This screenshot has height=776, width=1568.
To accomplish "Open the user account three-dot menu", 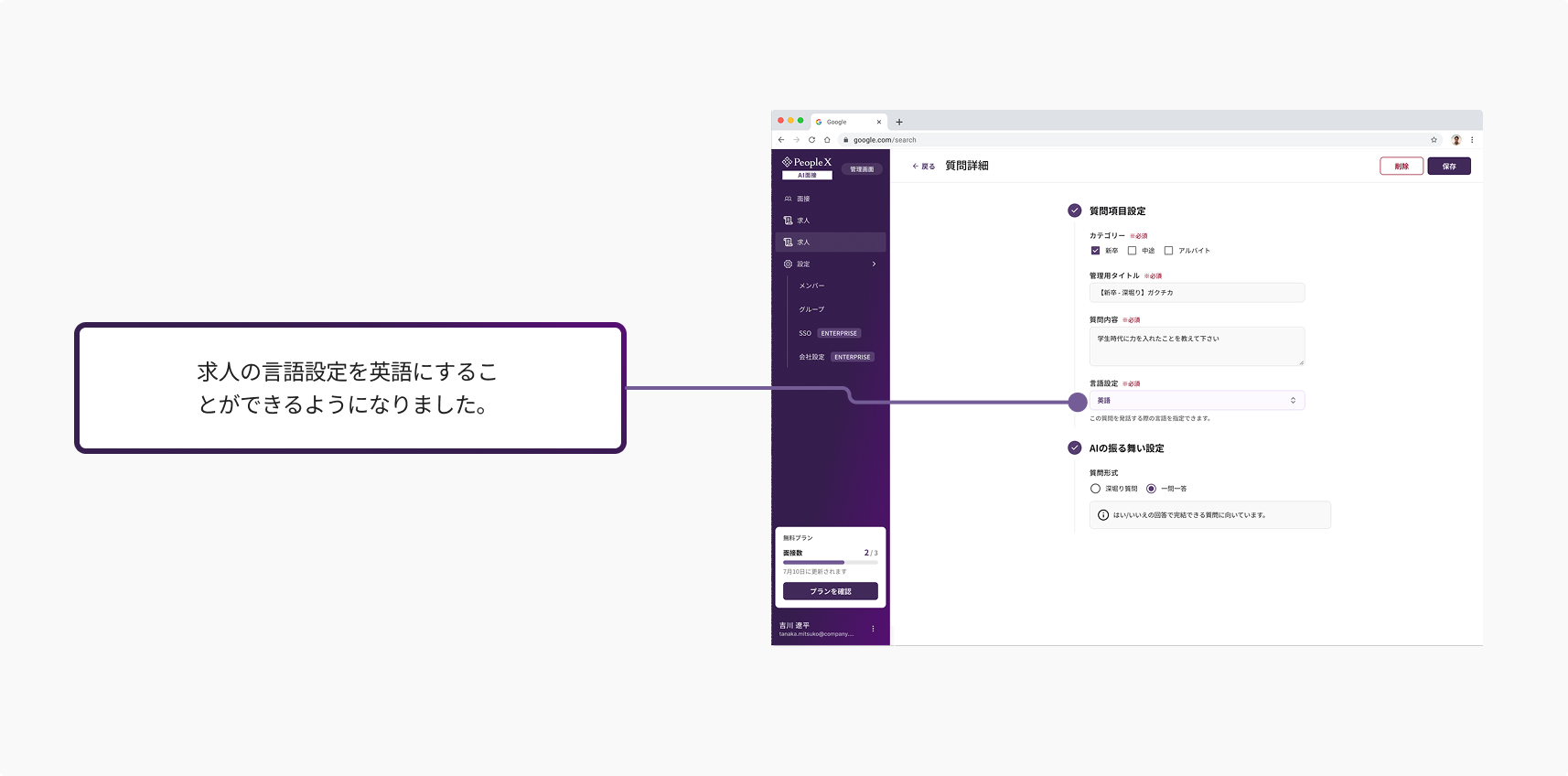I will 873,629.
